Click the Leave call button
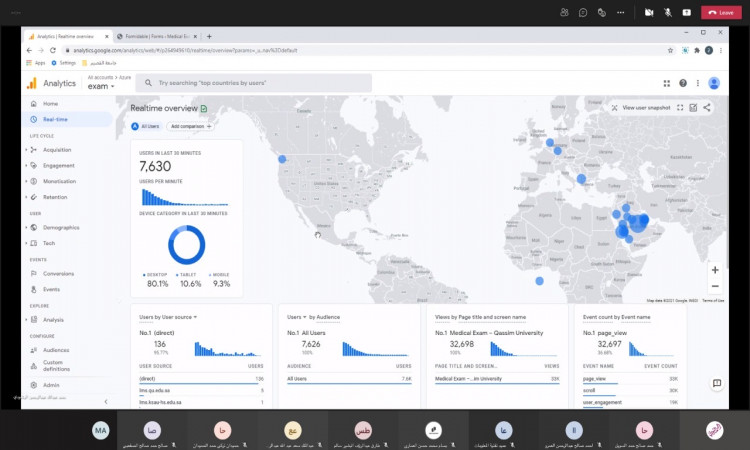The height and width of the screenshot is (450, 750). tap(721, 12)
